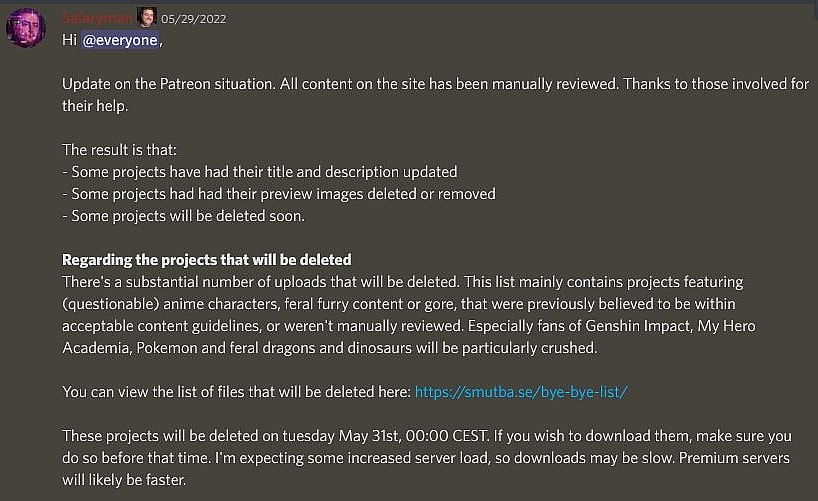Click the line starting "(questionable) anime characters"
The image size is (818, 501).
[402, 304]
